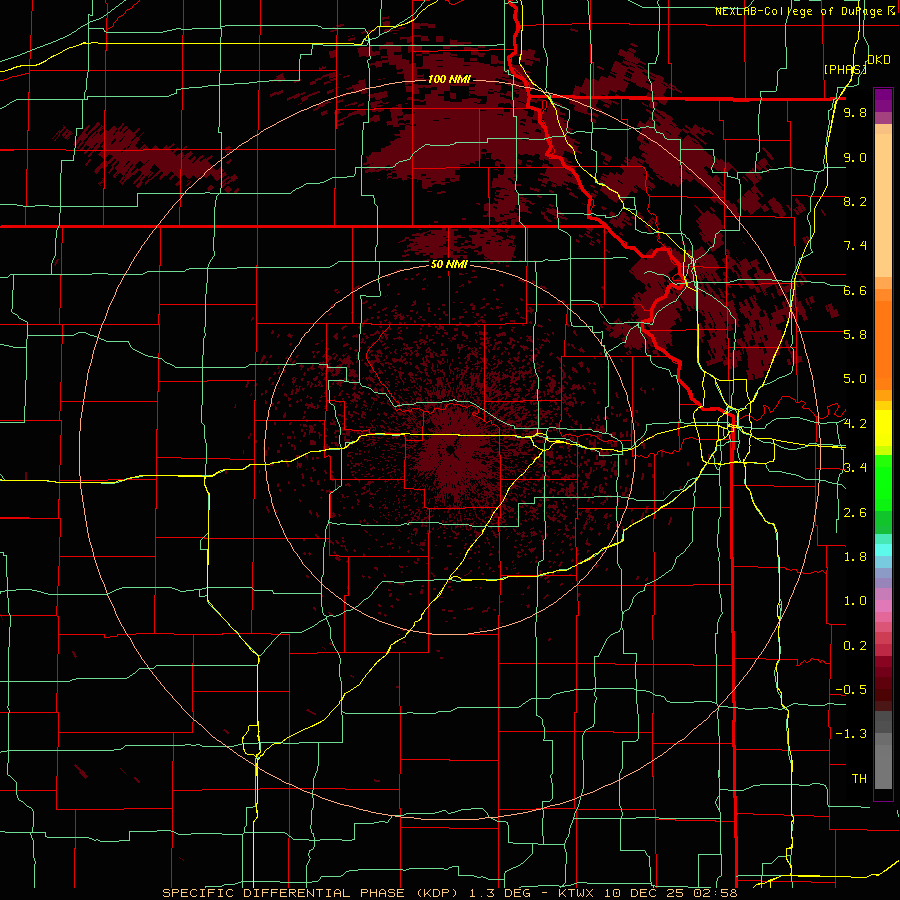Click the -1.3 value on the scale

click(852, 734)
